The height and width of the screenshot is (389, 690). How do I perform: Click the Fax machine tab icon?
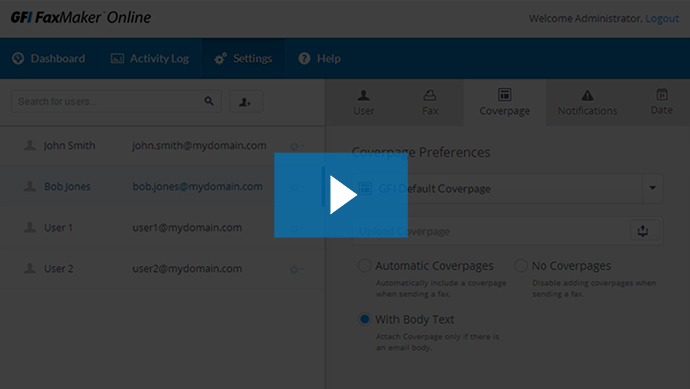[x=430, y=95]
